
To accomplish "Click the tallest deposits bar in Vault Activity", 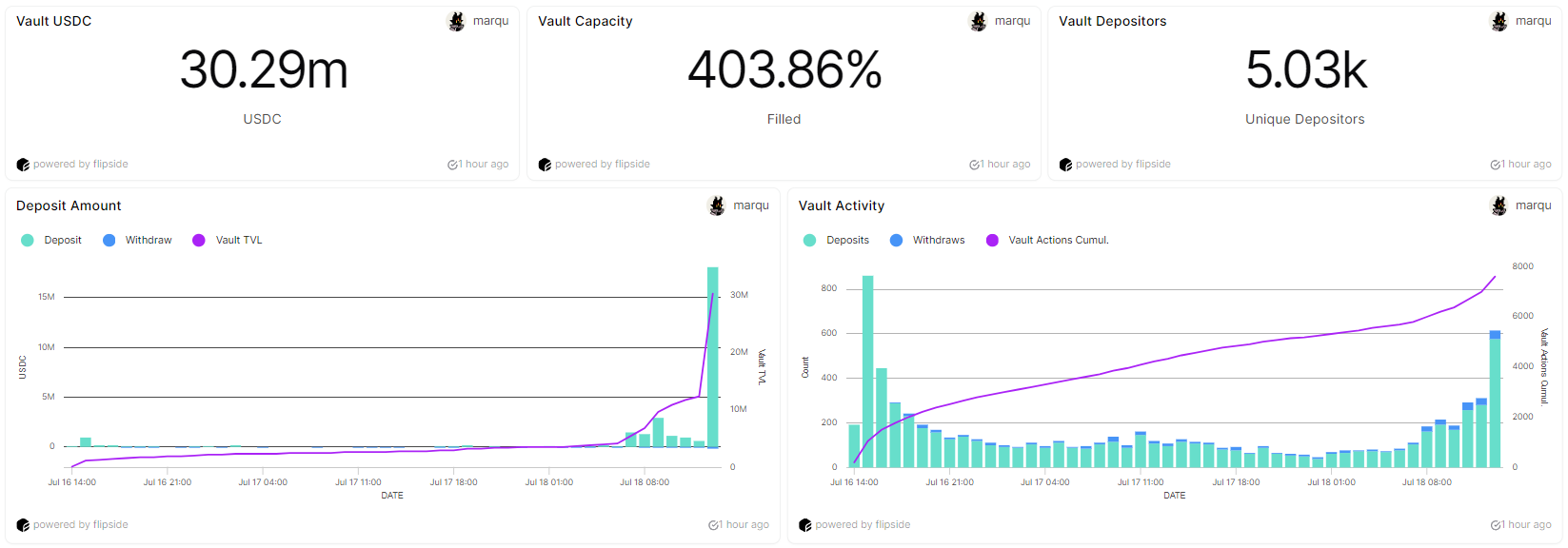I will pos(867,371).
